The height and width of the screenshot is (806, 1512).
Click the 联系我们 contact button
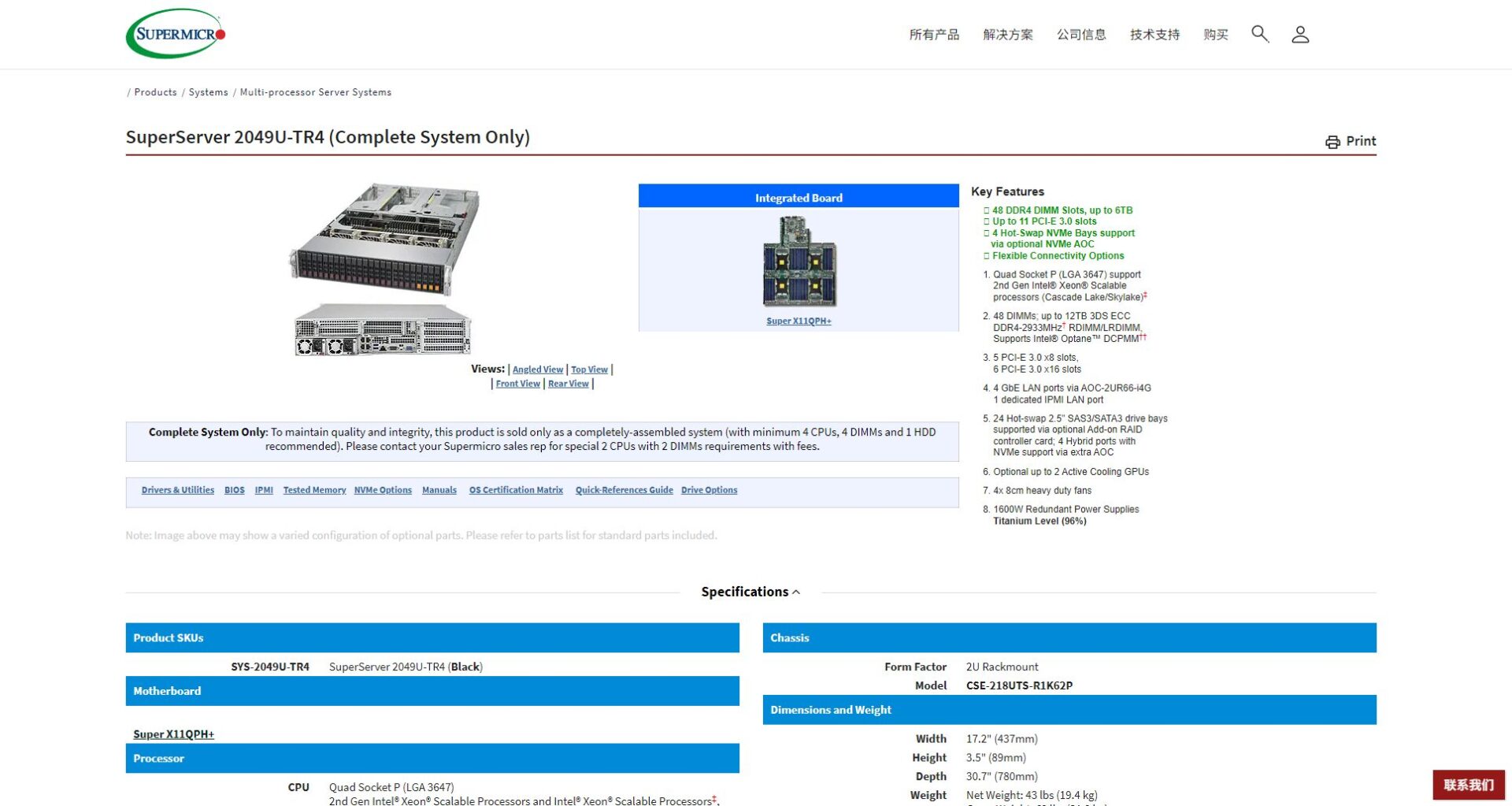(x=1468, y=785)
